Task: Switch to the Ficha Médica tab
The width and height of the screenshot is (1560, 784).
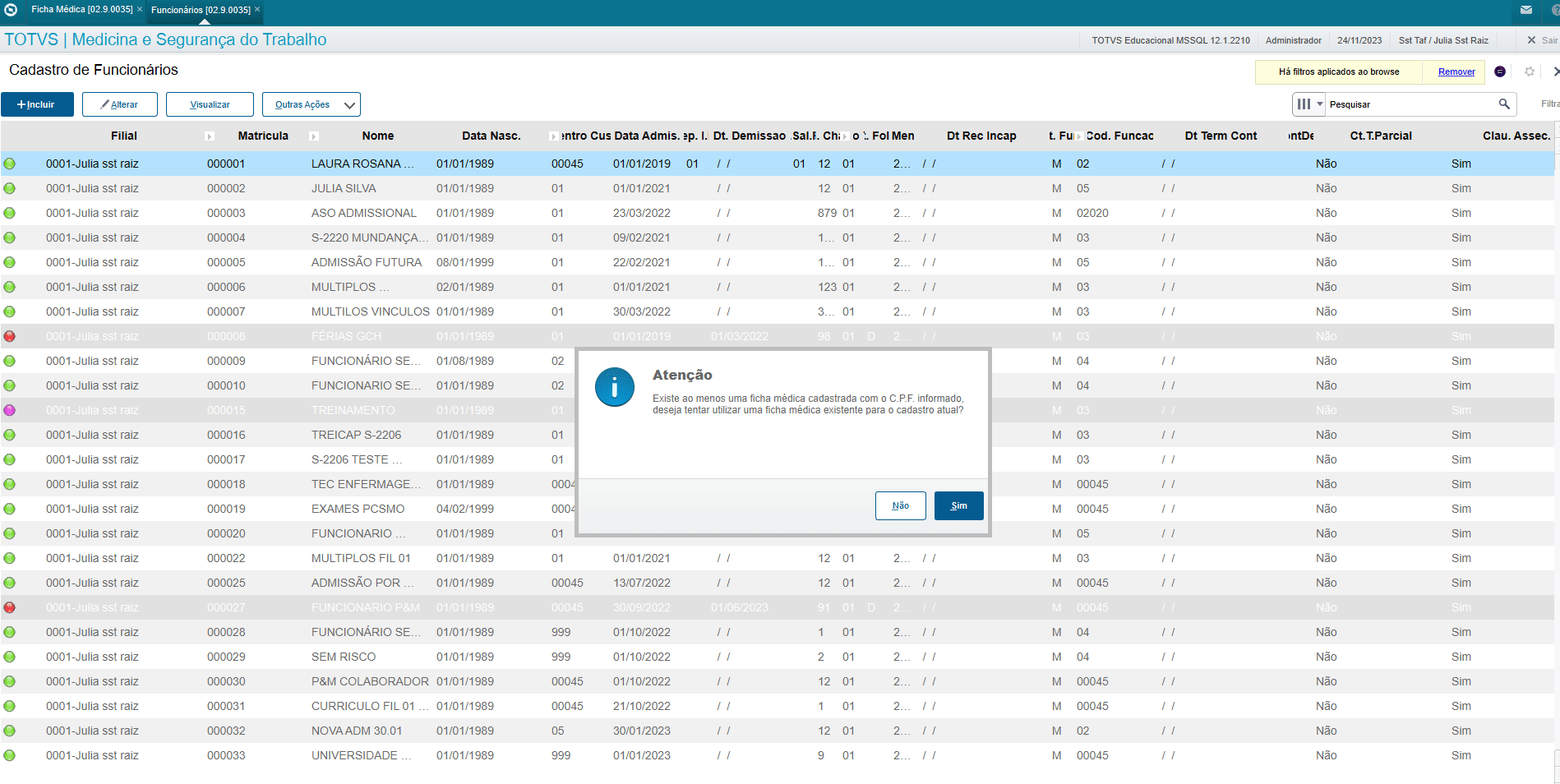Action: pos(82,9)
